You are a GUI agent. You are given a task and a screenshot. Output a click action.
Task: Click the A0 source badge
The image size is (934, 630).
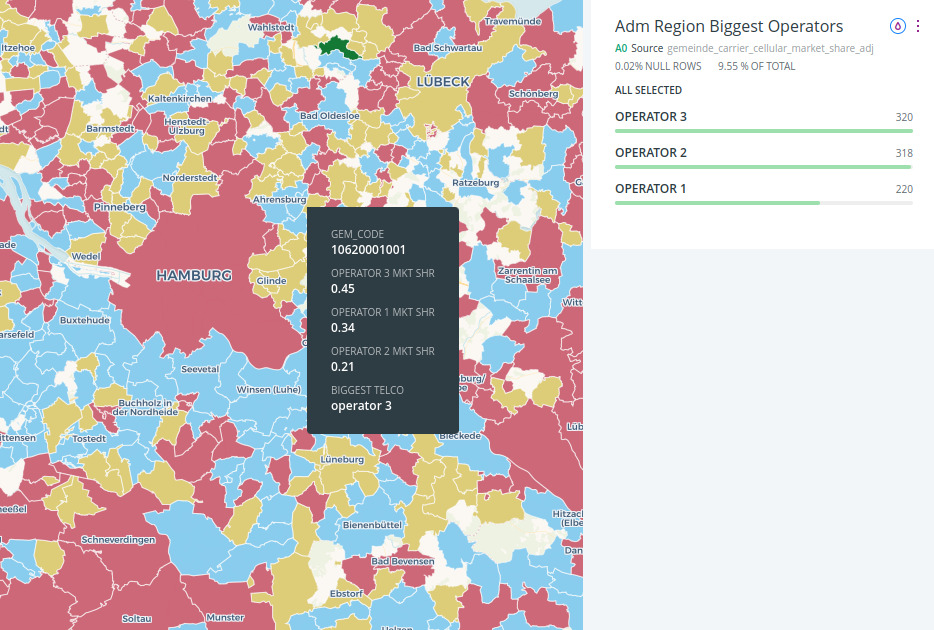click(621, 48)
